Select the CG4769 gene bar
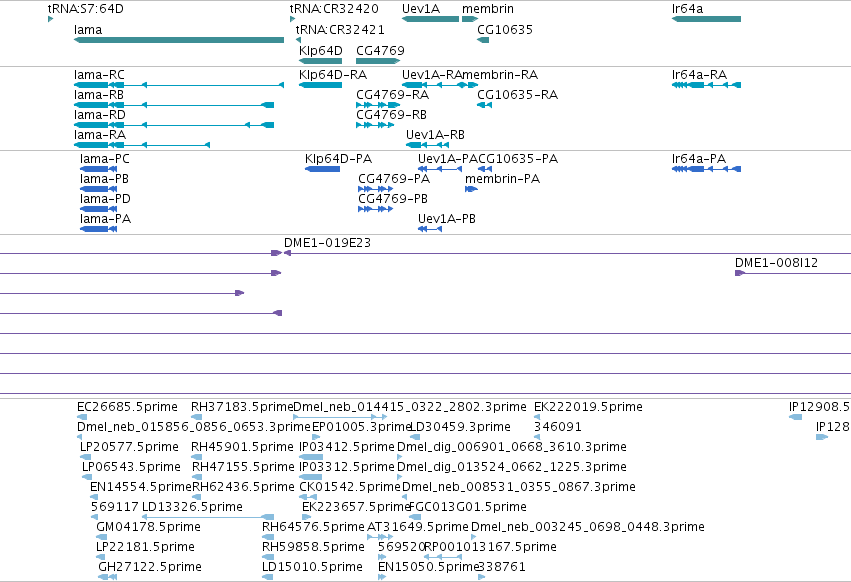Screen dimensions: 851x582 (x=378, y=61)
